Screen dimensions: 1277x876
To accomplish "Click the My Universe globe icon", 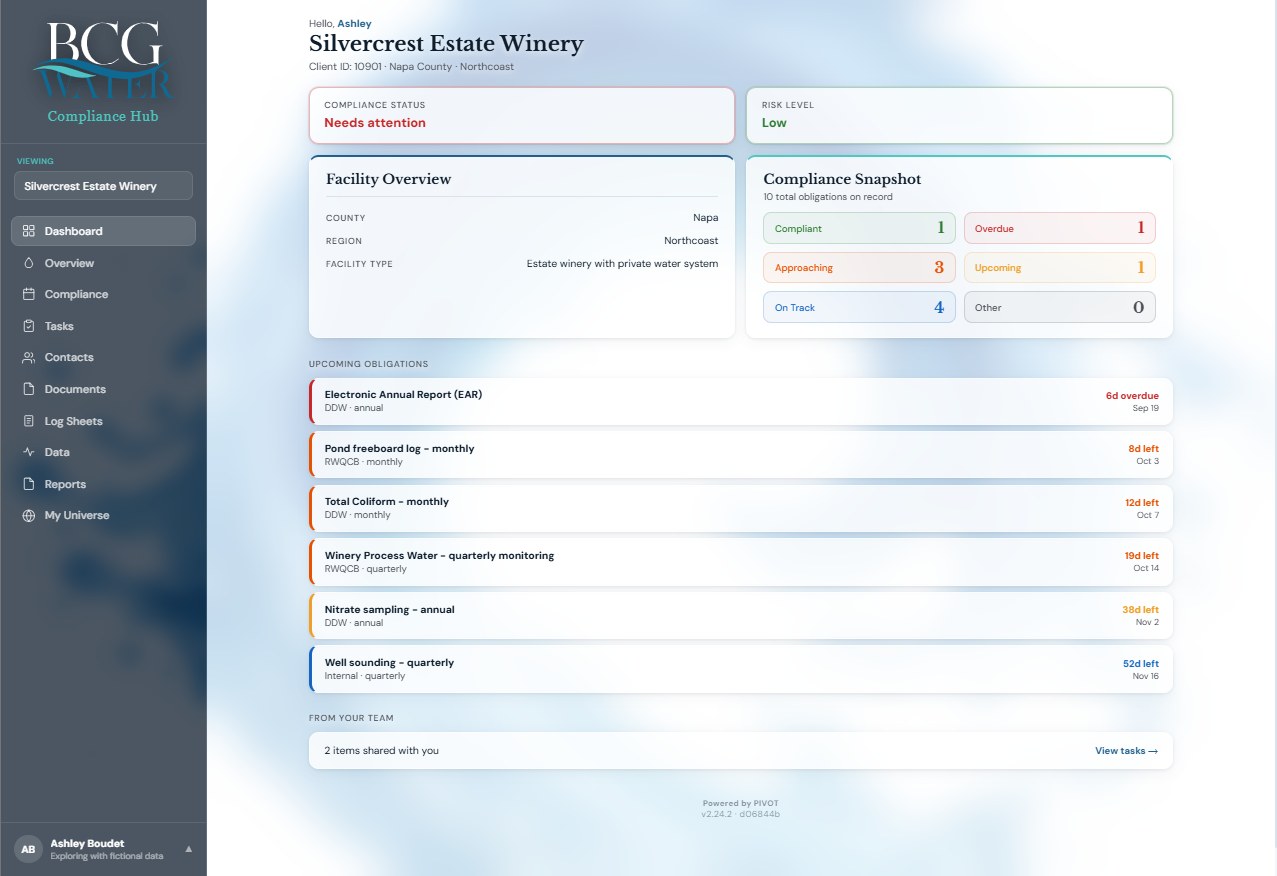I will (28, 515).
